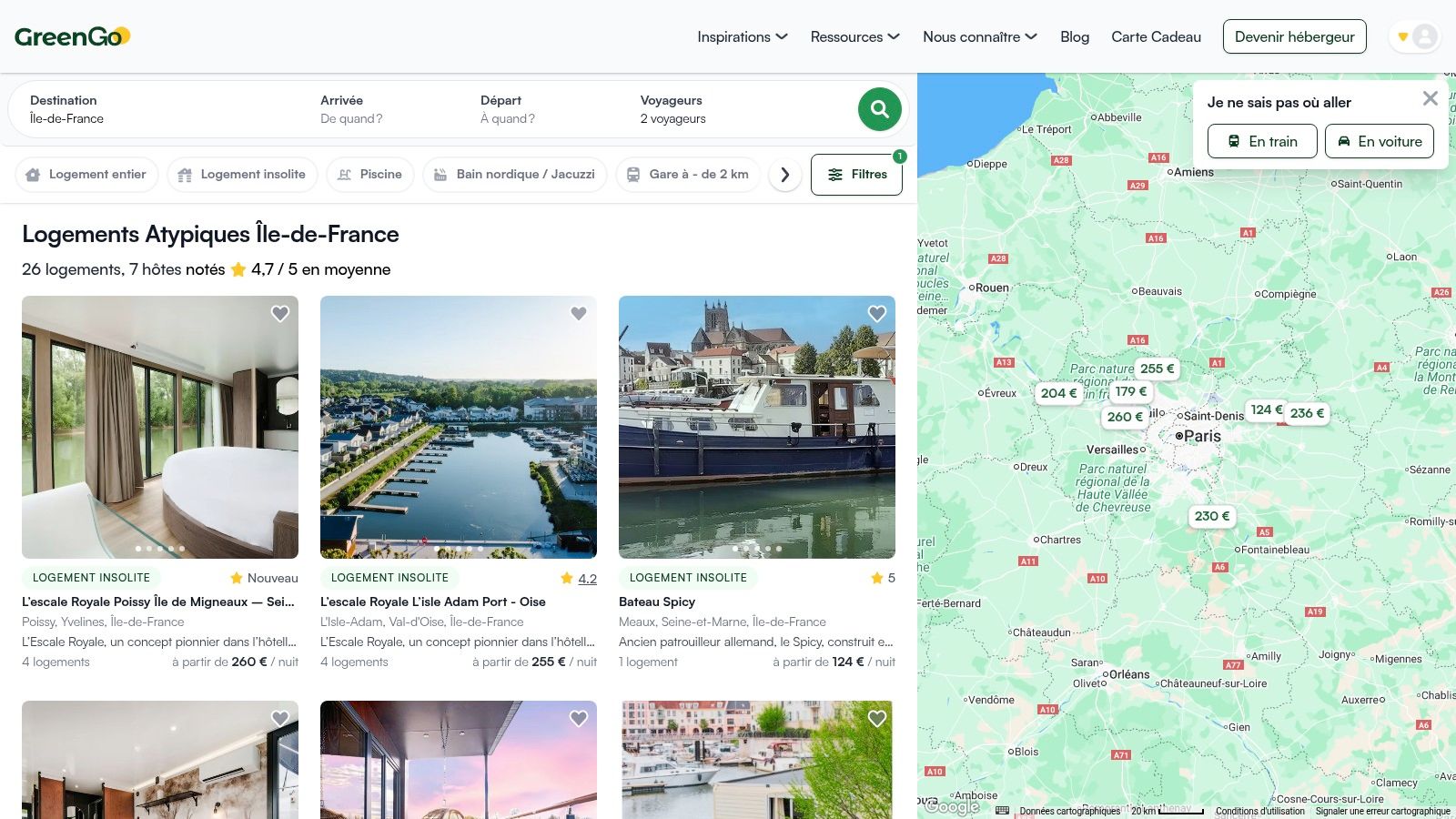1456x819 pixels.
Task: Apply the Piscine filter chip
Action: tap(369, 175)
